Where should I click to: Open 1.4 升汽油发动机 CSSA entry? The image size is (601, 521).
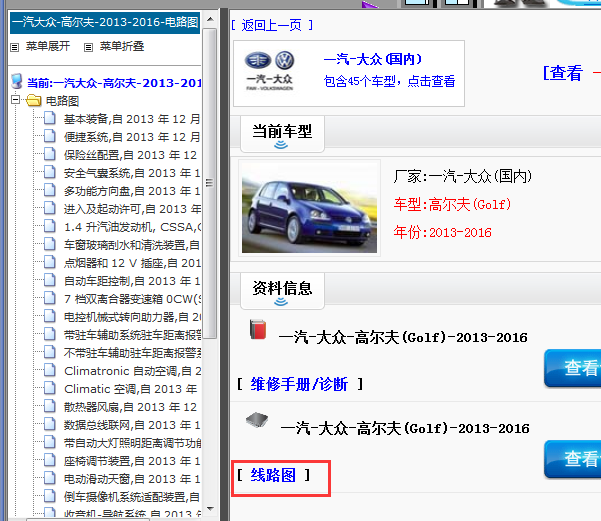(133, 227)
